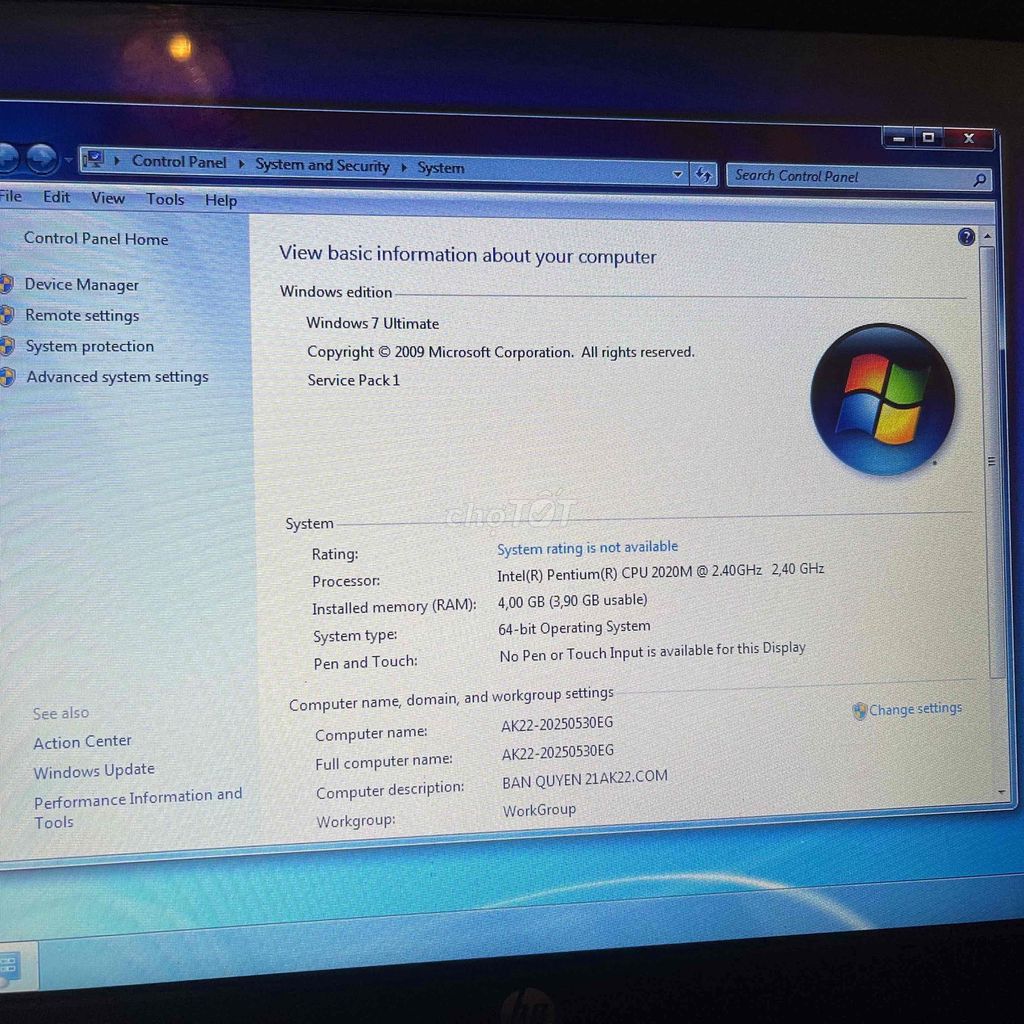Open Advanced system settings
The width and height of the screenshot is (1024, 1024).
pyautogui.click(x=118, y=377)
